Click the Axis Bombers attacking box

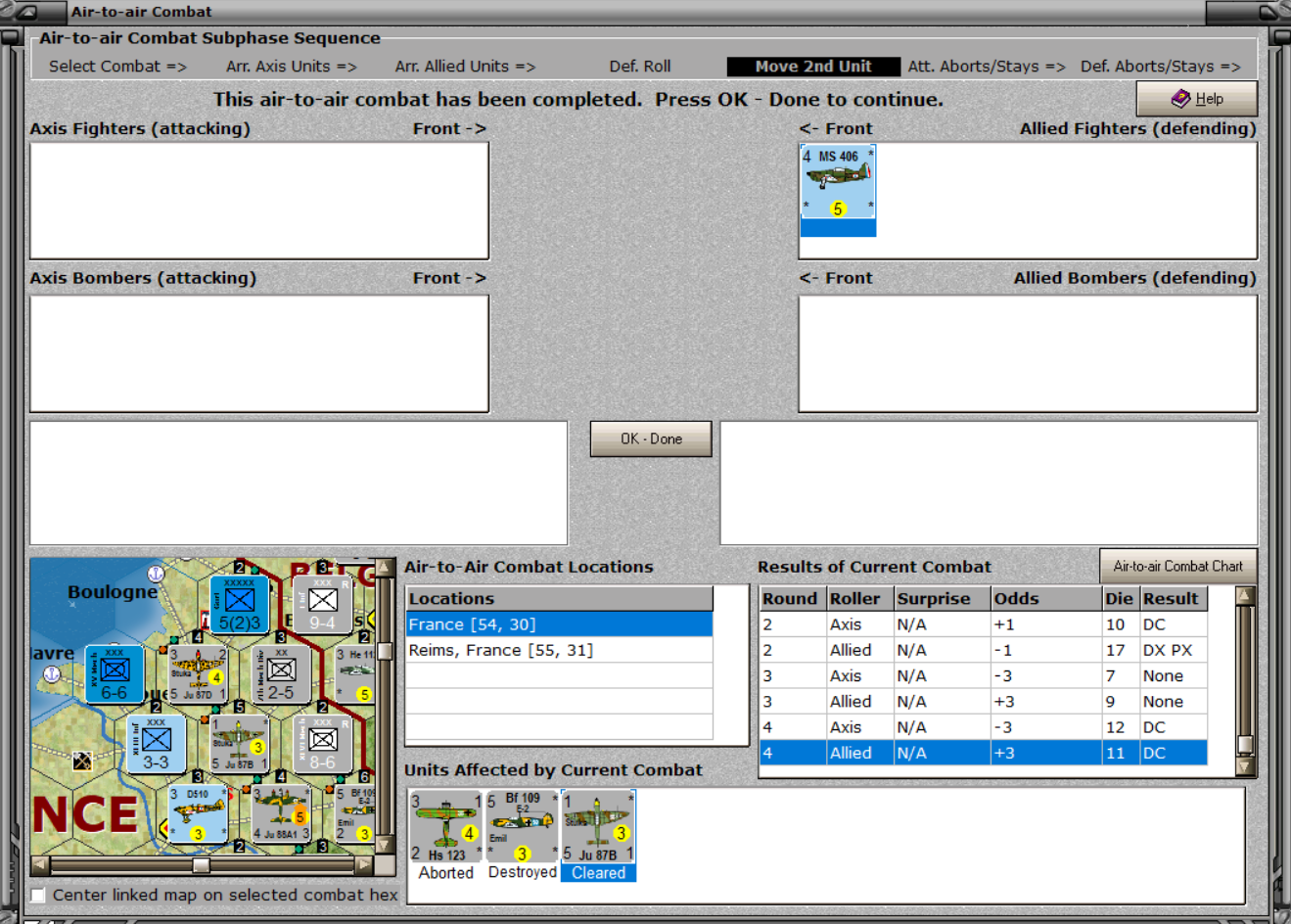coord(259,353)
